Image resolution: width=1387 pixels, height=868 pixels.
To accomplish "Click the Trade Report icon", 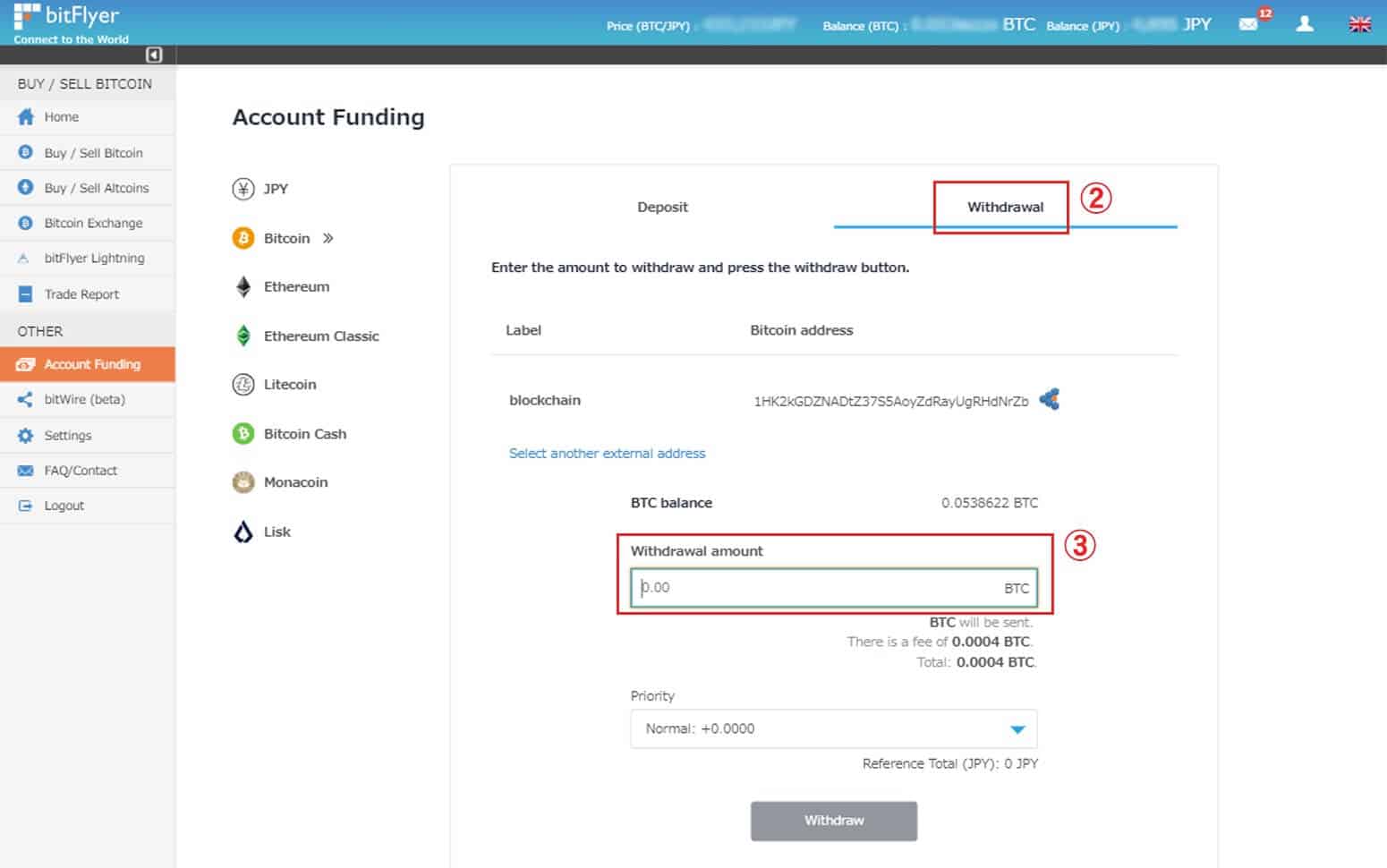I will click(x=25, y=294).
